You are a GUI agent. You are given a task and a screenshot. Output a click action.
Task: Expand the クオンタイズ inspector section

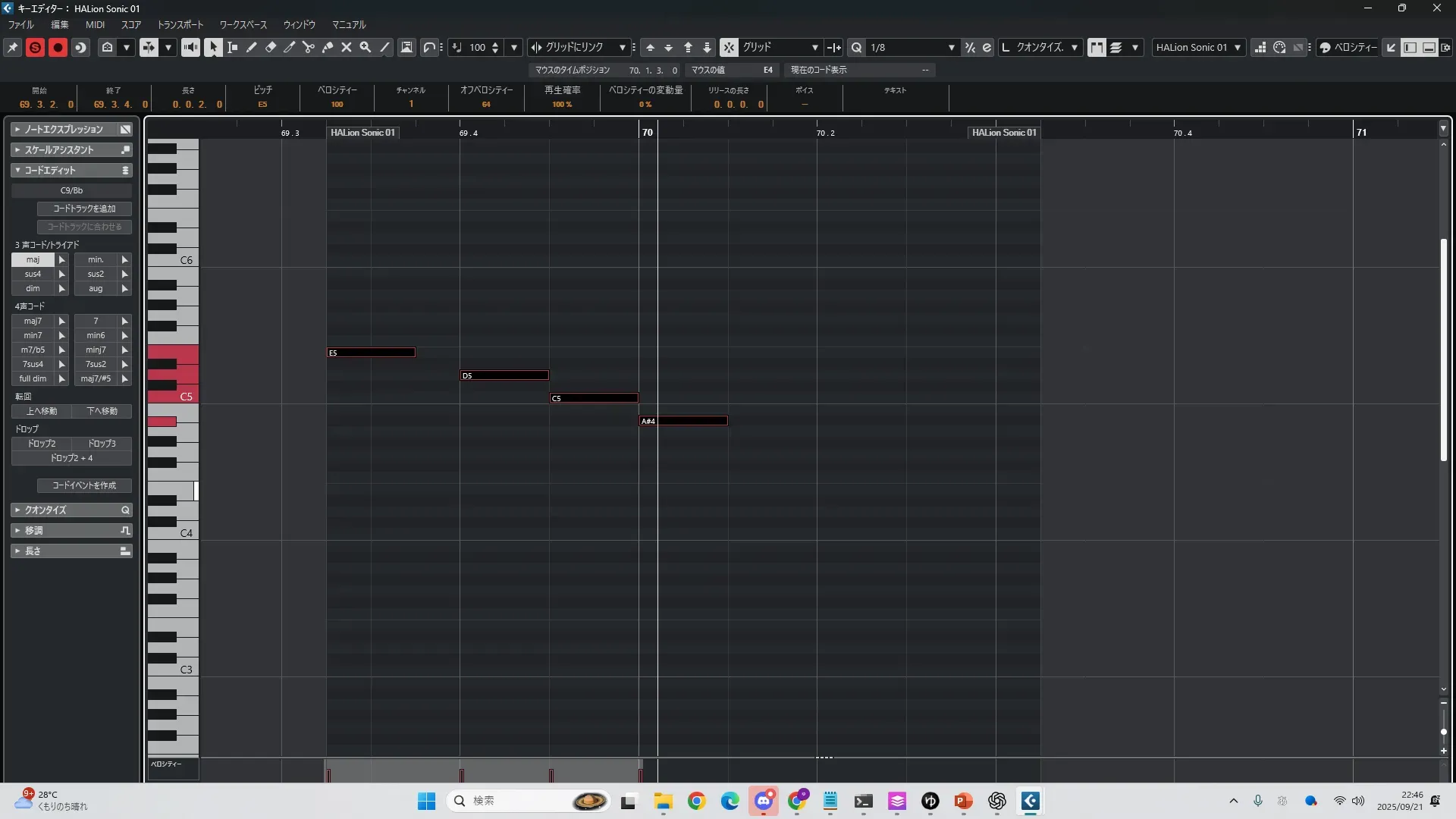pyautogui.click(x=71, y=510)
